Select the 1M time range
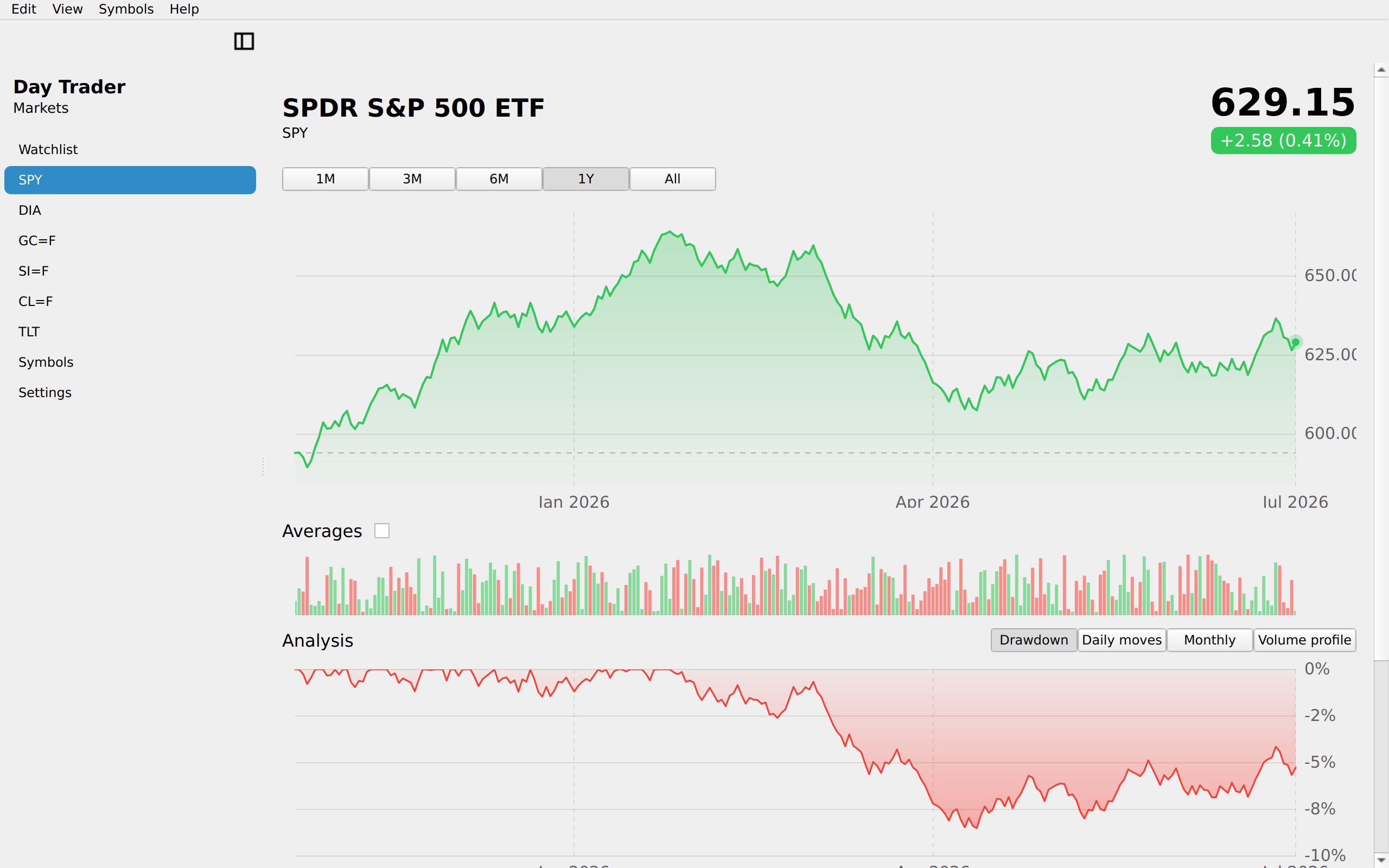1389x868 pixels. (x=326, y=179)
